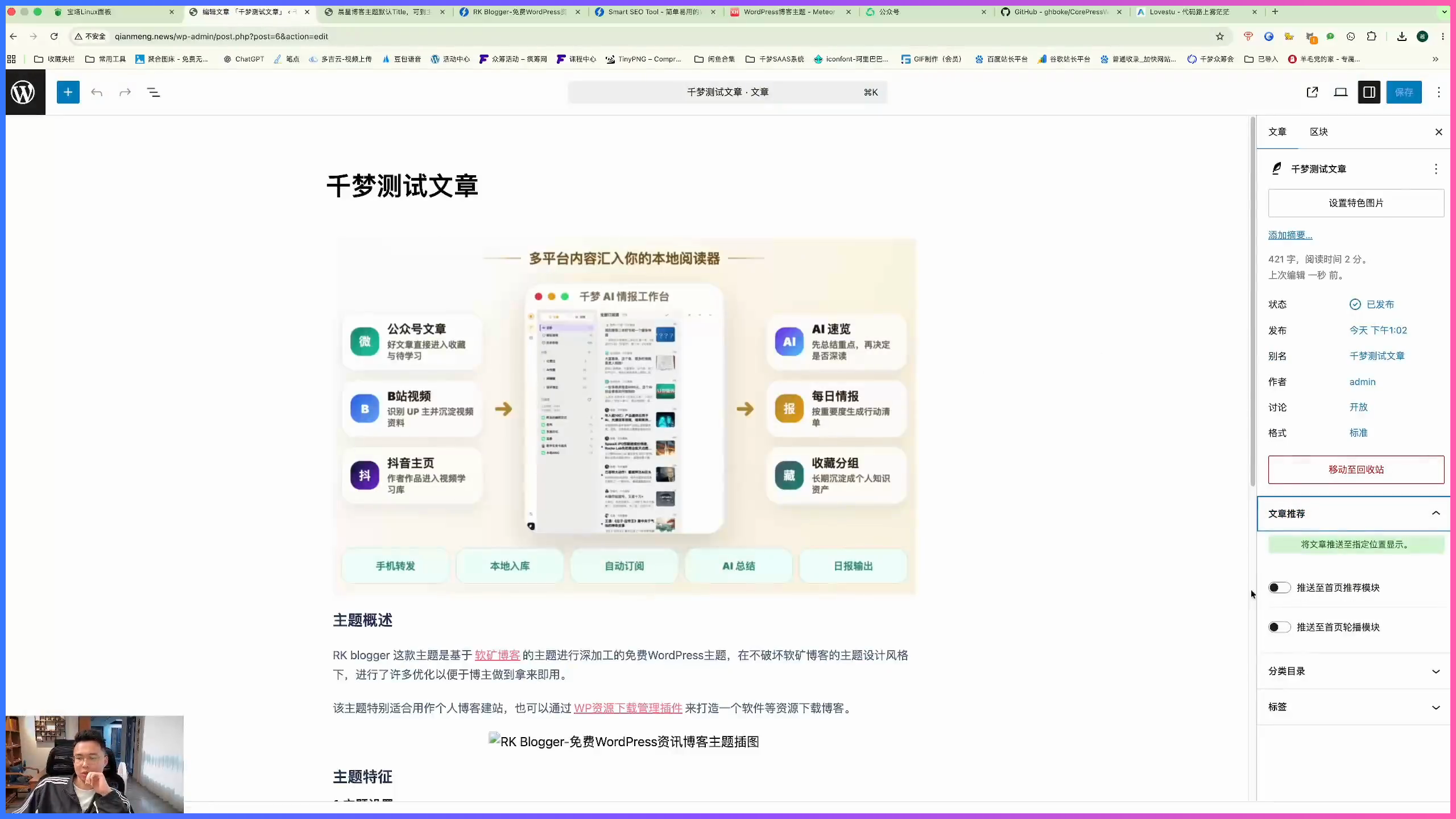Image resolution: width=1456 pixels, height=819 pixels.
Task: Collapse the 文章推荐 panel
Action: pos(1354,514)
